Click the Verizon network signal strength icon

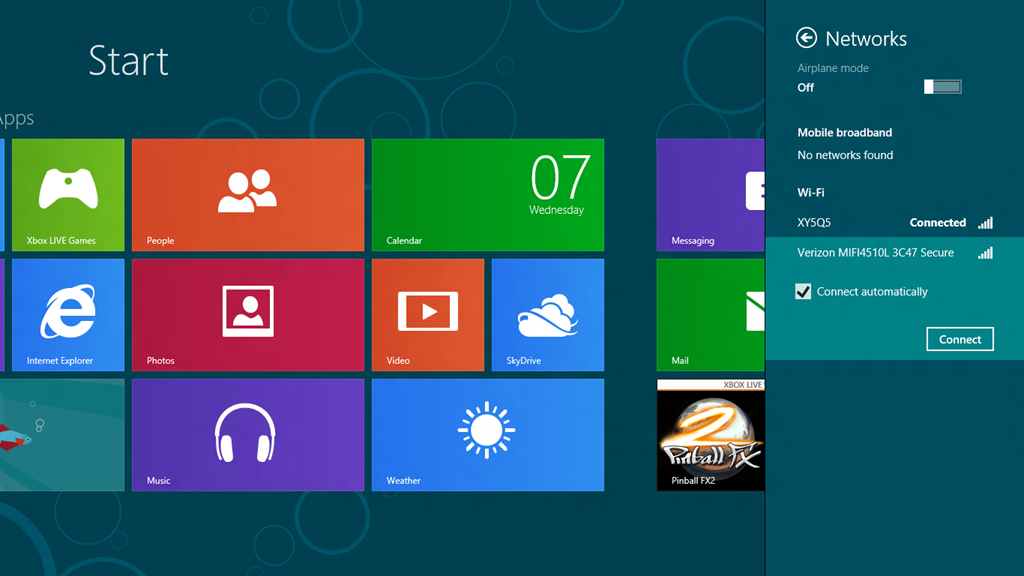click(985, 253)
